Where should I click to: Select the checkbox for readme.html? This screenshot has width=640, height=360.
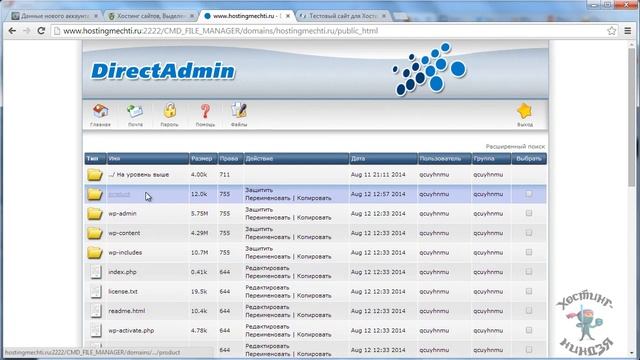pos(529,311)
